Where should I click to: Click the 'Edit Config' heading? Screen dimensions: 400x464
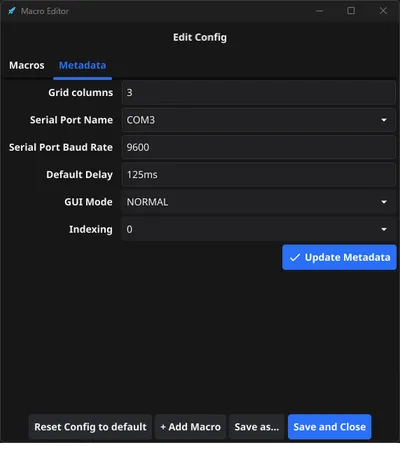pos(200,37)
